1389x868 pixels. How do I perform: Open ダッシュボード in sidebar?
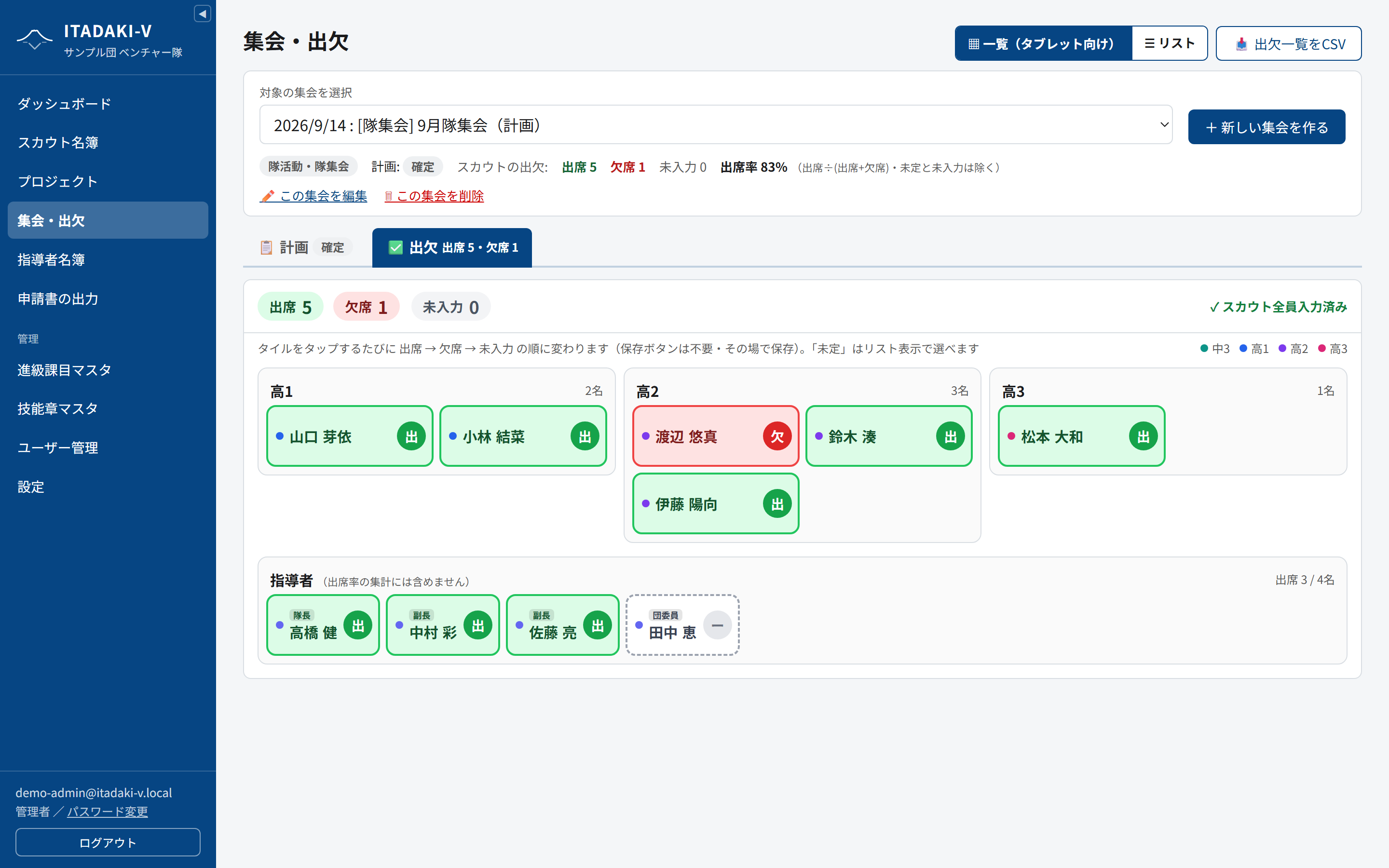coord(108,103)
